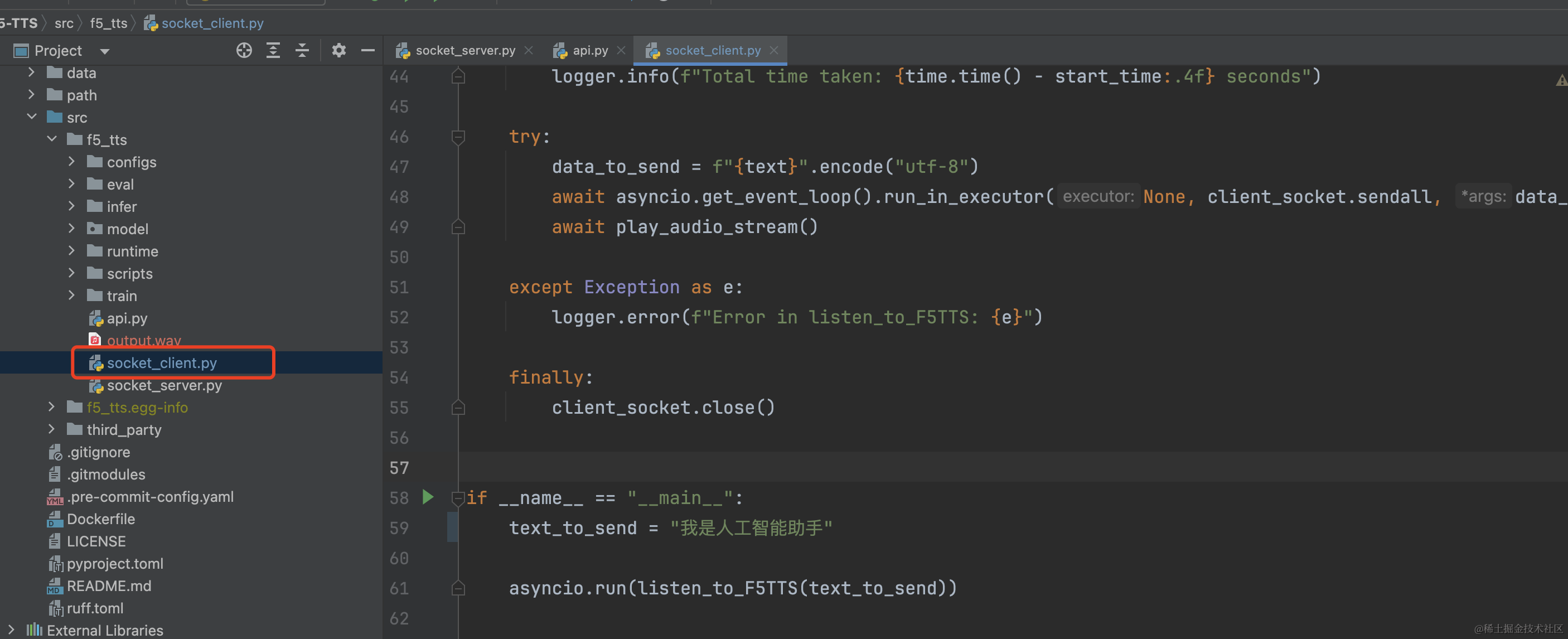Toggle fold marker on try block at line 46
The height and width of the screenshot is (639, 1568).
pos(458,137)
